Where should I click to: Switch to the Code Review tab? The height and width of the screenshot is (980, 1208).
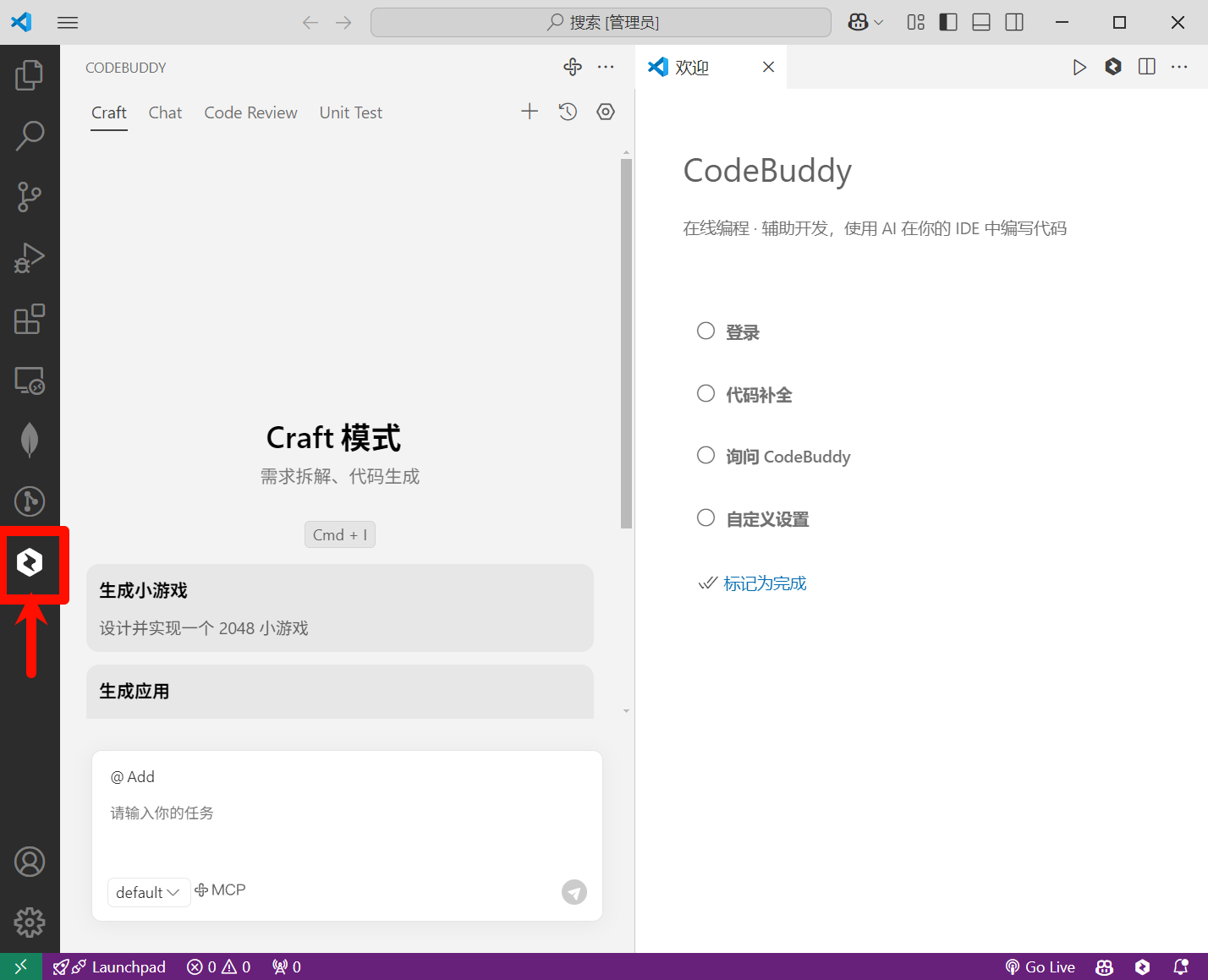click(250, 112)
